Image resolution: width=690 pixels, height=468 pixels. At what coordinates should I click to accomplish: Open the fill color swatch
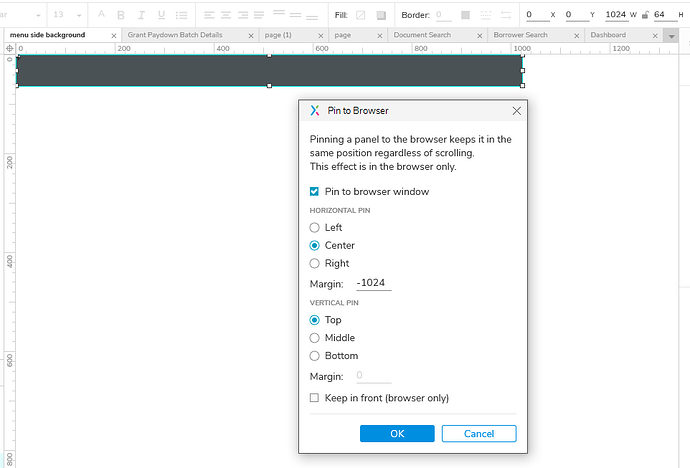(x=360, y=15)
